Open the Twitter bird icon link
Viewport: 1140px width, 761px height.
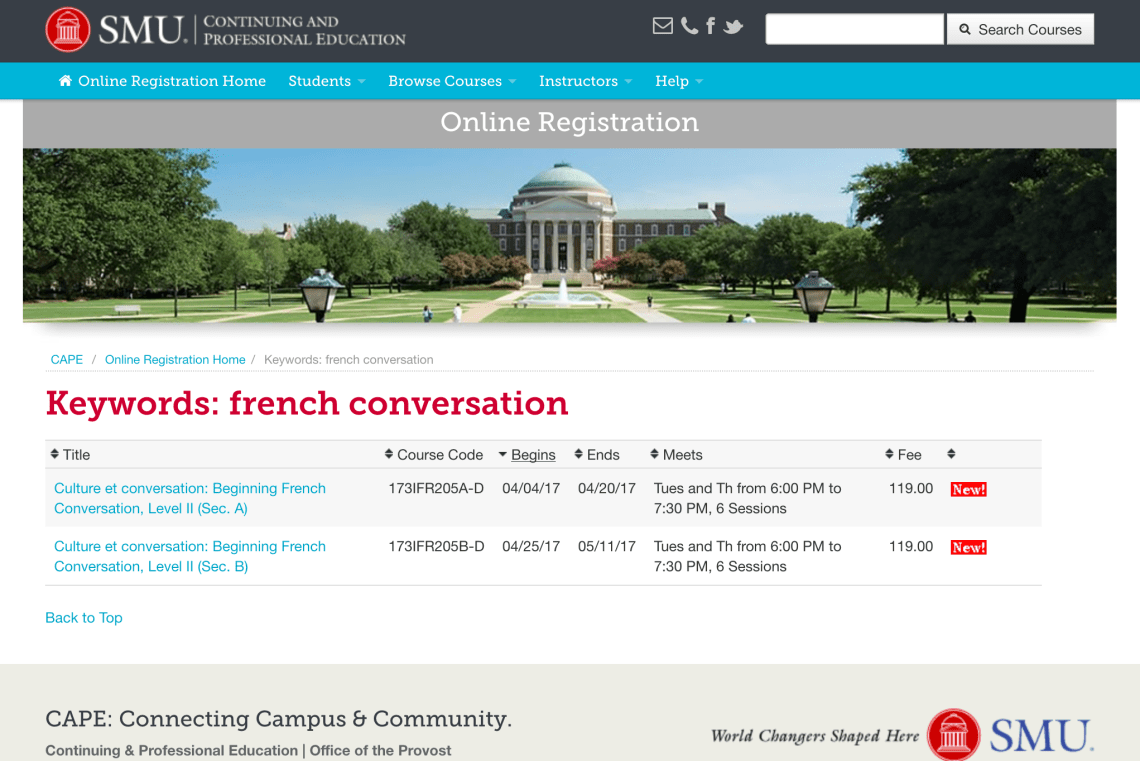734,27
